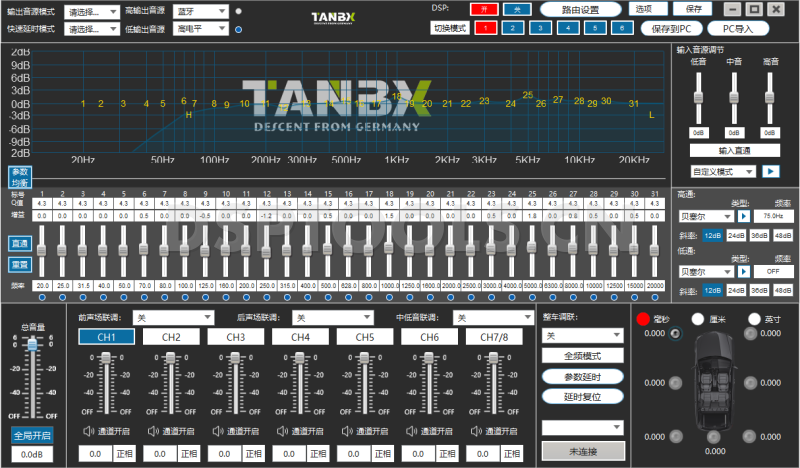Click the blue dot under the 20000 band

(655, 298)
